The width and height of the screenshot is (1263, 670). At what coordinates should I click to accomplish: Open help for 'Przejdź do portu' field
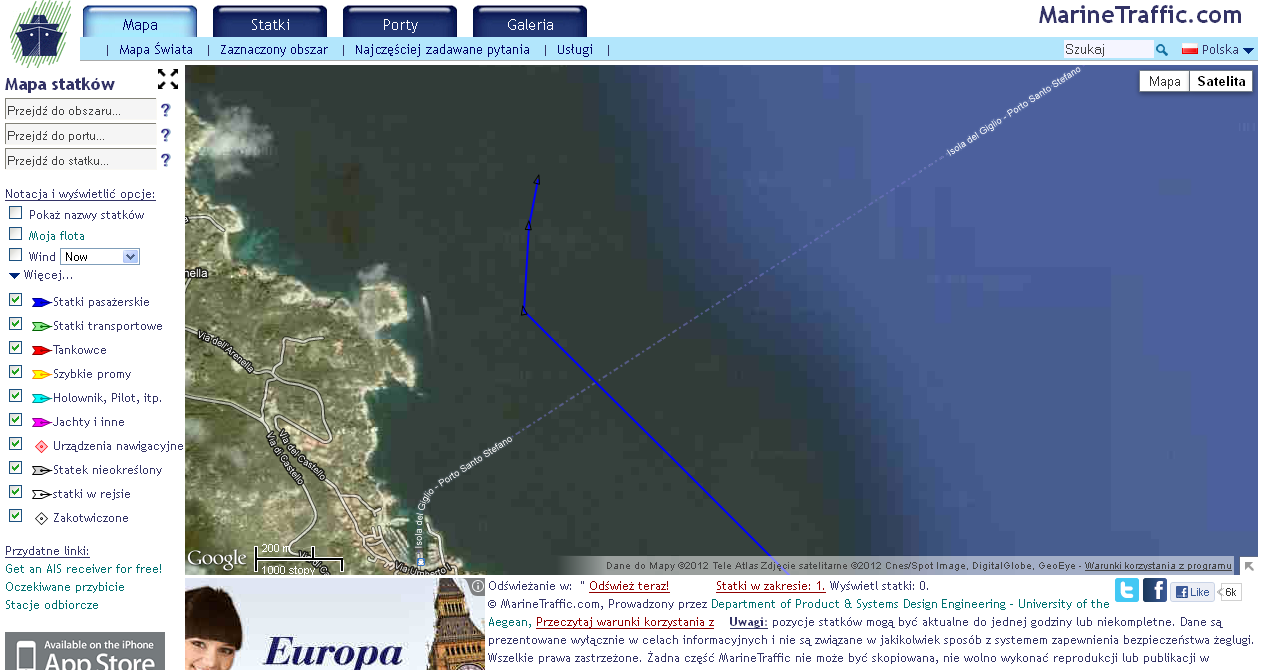point(166,135)
